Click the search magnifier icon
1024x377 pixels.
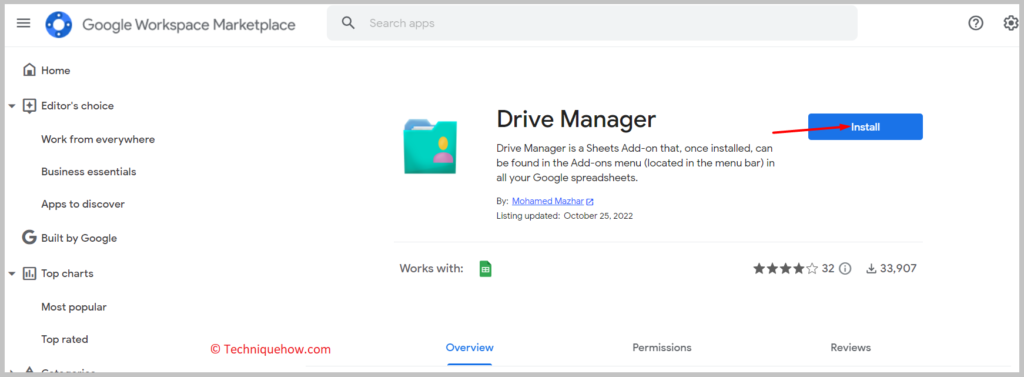(349, 24)
